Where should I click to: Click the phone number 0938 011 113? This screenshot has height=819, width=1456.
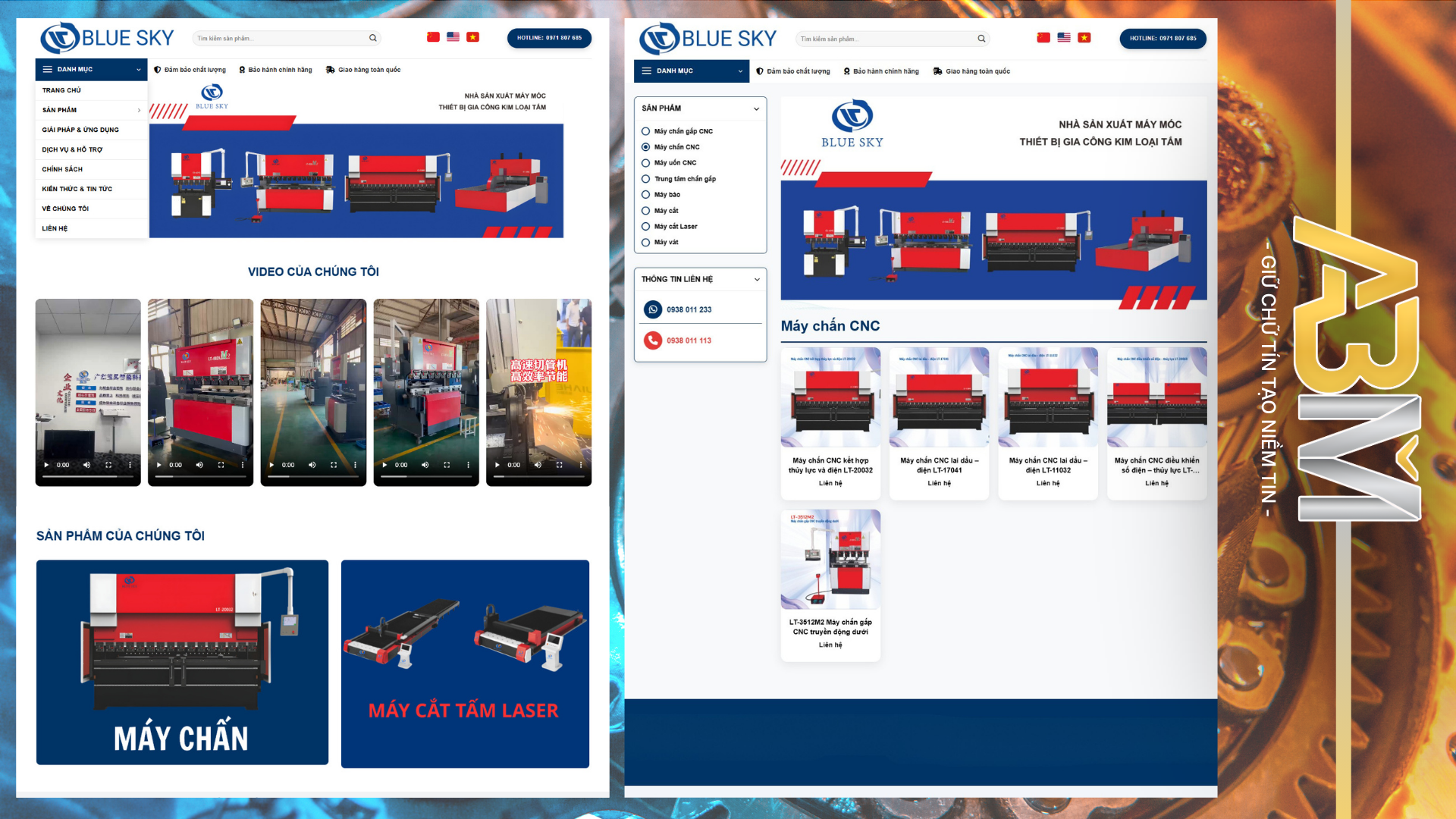coord(689,340)
